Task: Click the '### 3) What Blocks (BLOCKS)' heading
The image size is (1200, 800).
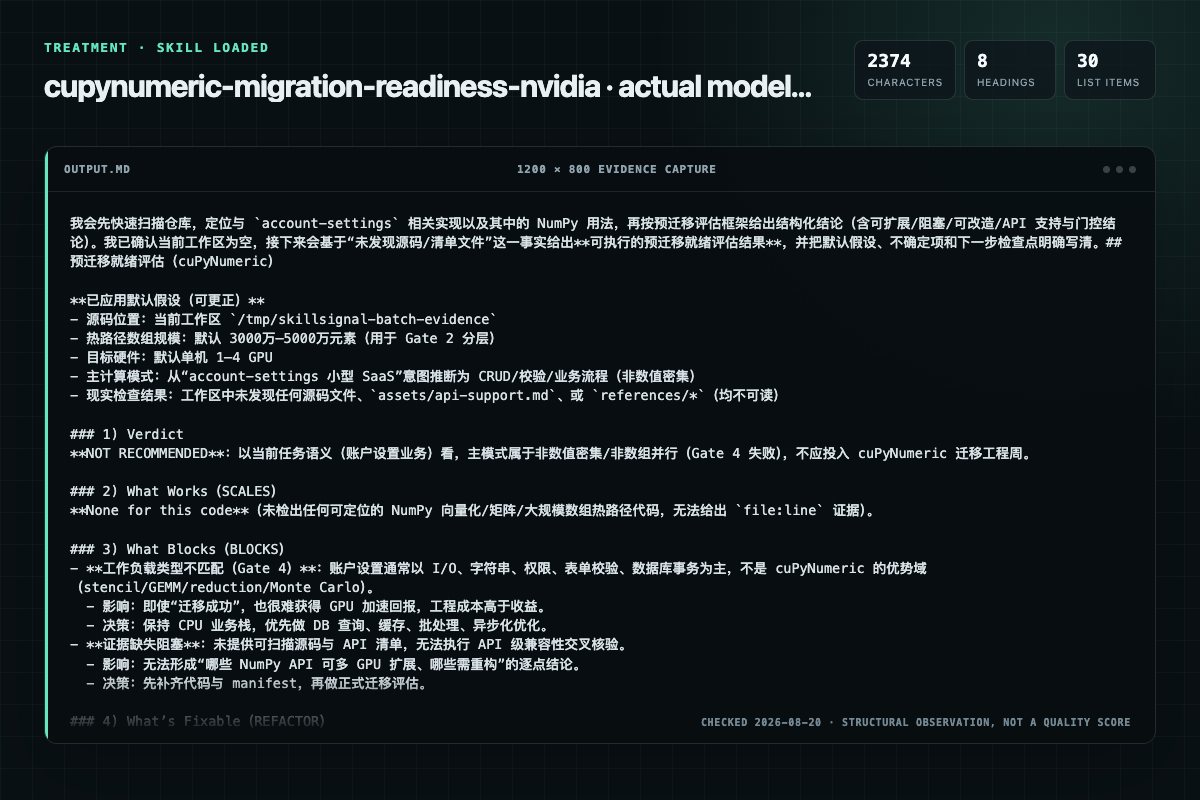Action: pyautogui.click(x=177, y=549)
